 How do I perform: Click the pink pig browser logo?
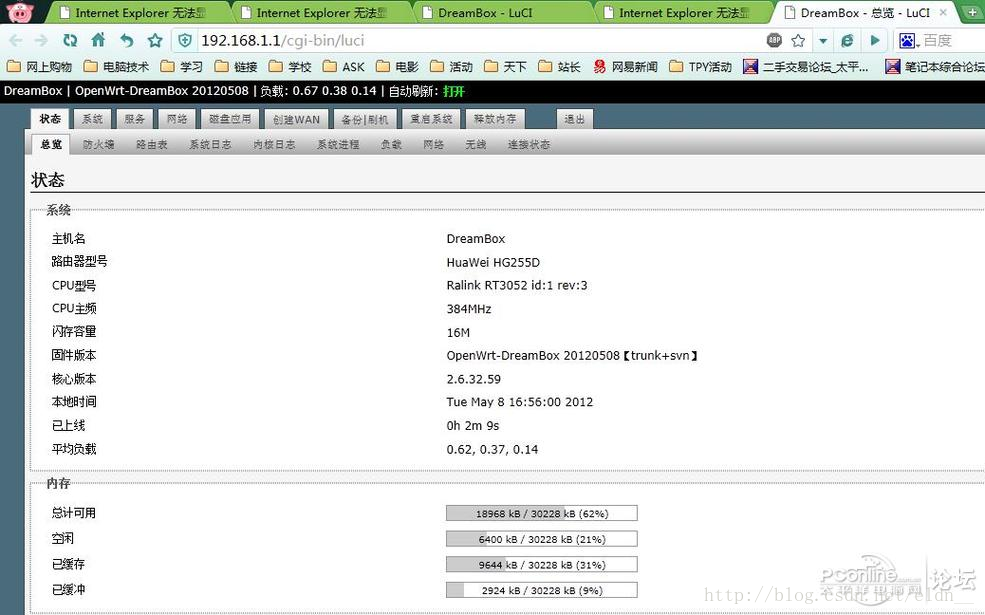[x=19, y=11]
